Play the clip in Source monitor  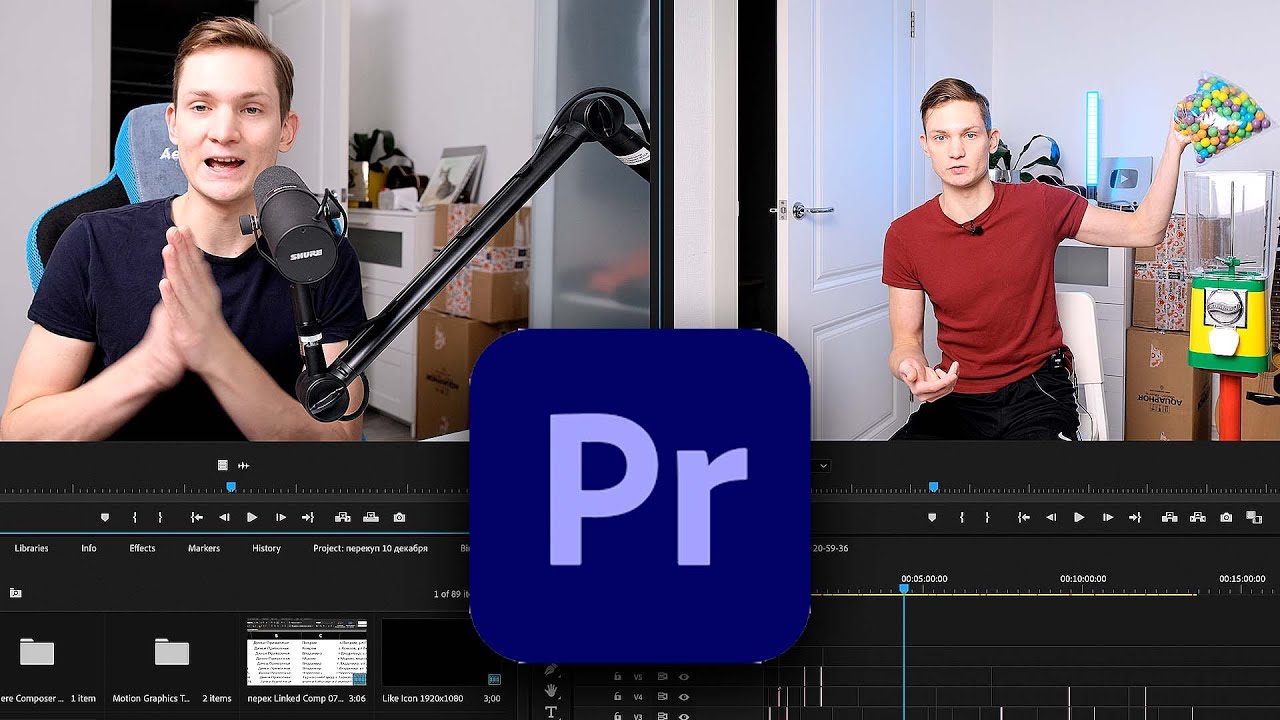coord(252,517)
